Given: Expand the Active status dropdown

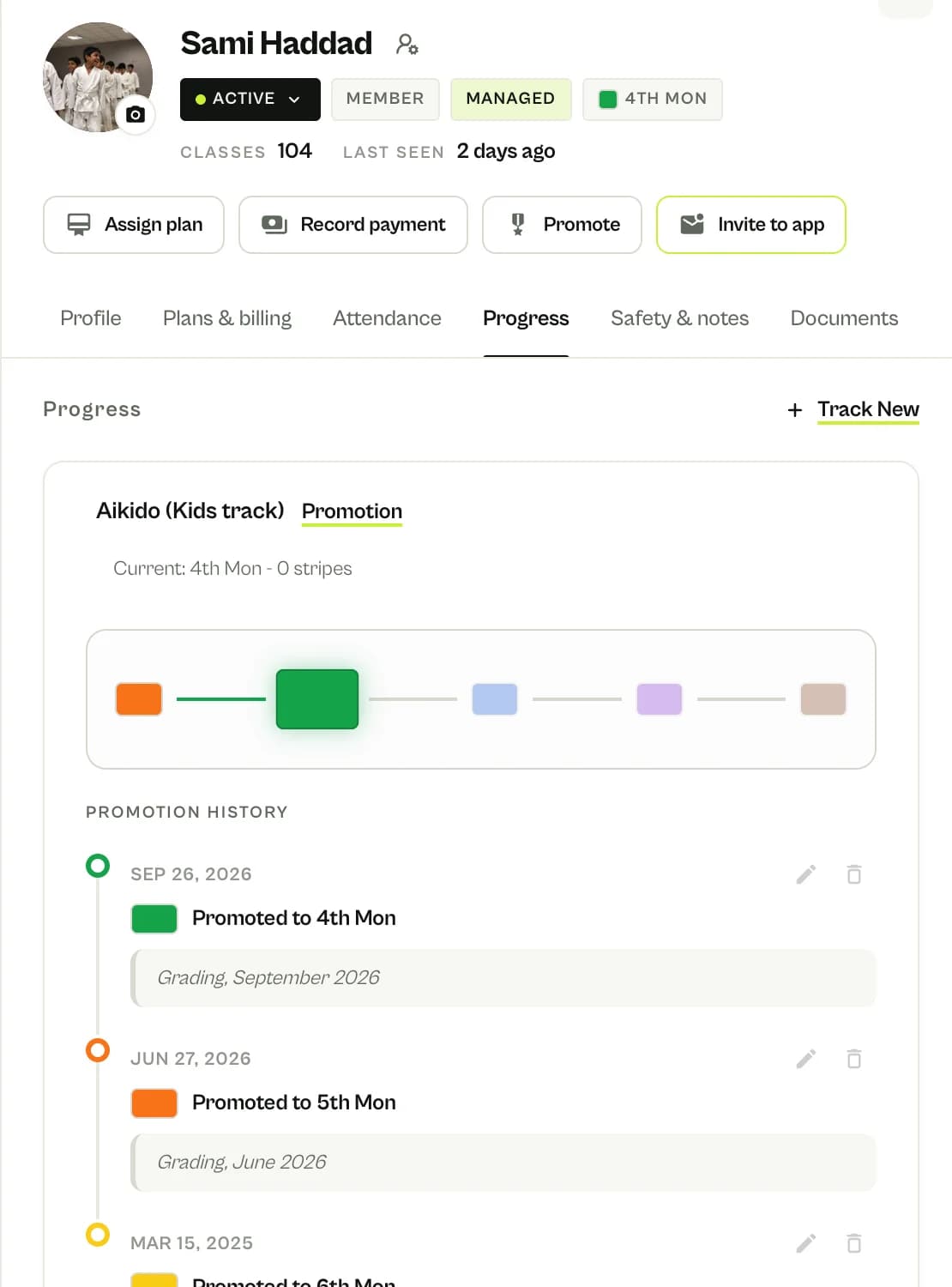Looking at the screenshot, I should (250, 100).
